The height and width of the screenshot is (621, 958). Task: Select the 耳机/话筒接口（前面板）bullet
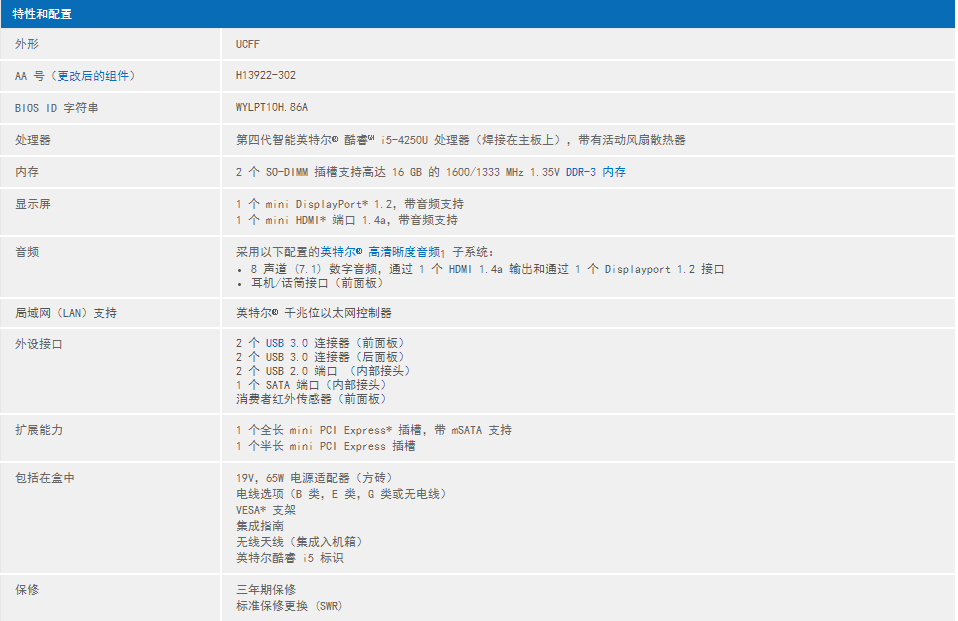[x=317, y=283]
